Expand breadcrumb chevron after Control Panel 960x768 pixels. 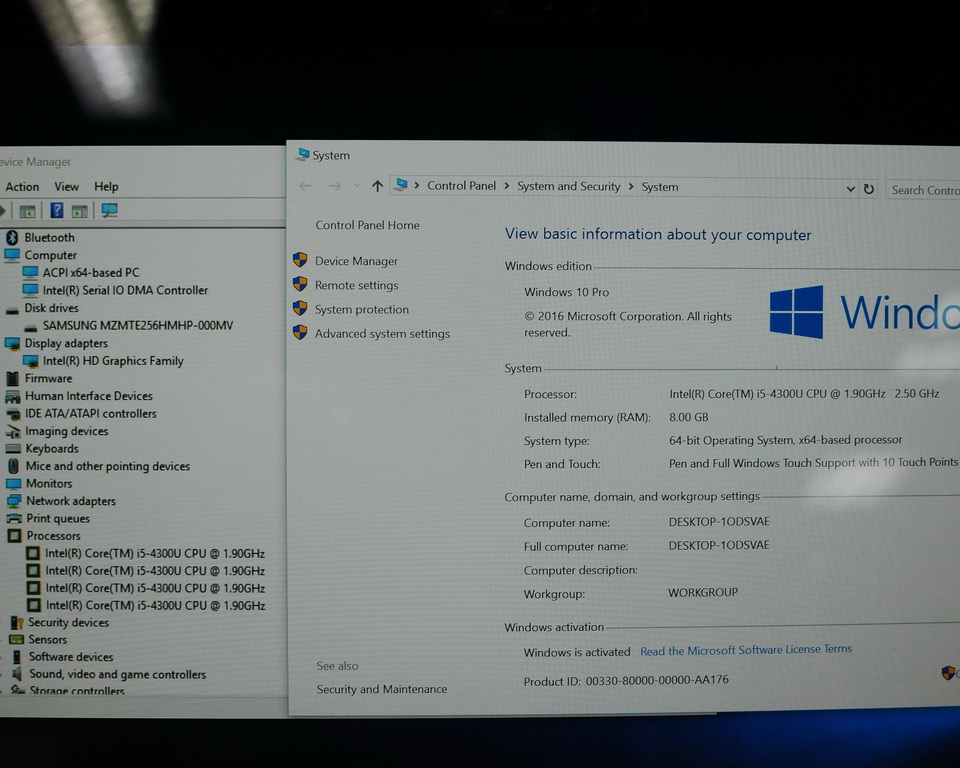click(x=507, y=186)
